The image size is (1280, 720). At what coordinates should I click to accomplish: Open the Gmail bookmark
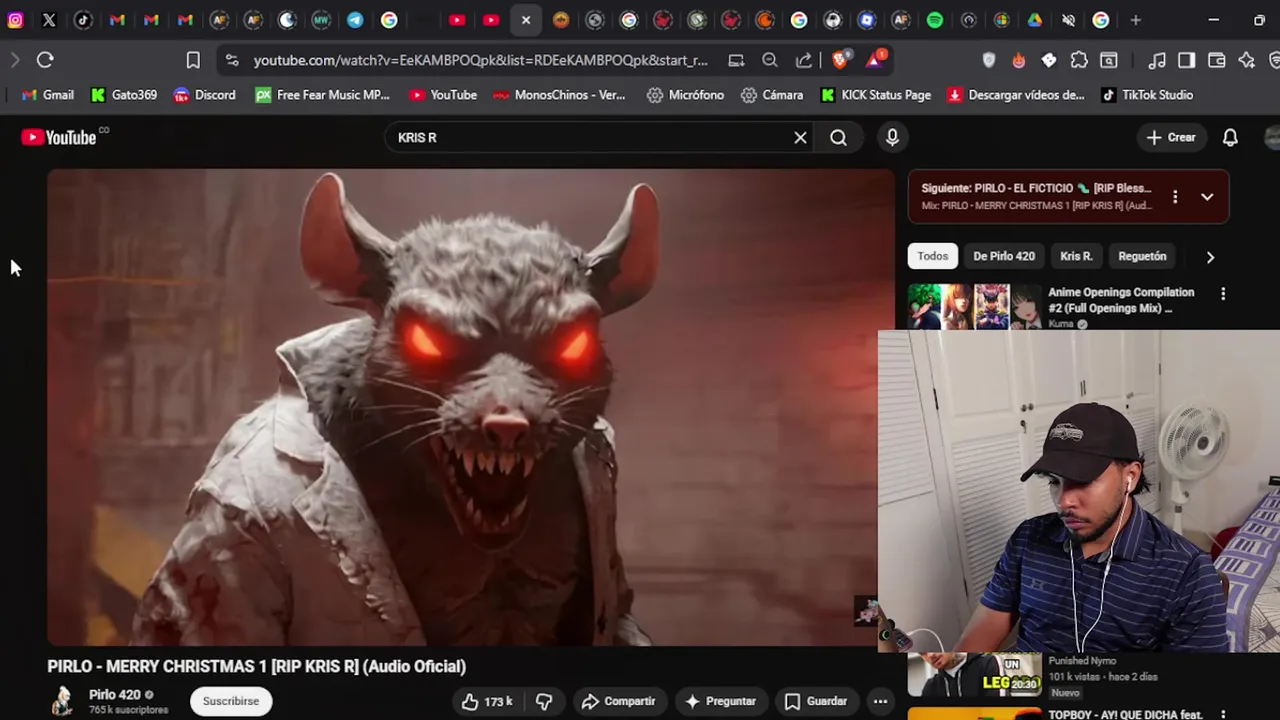click(x=47, y=95)
